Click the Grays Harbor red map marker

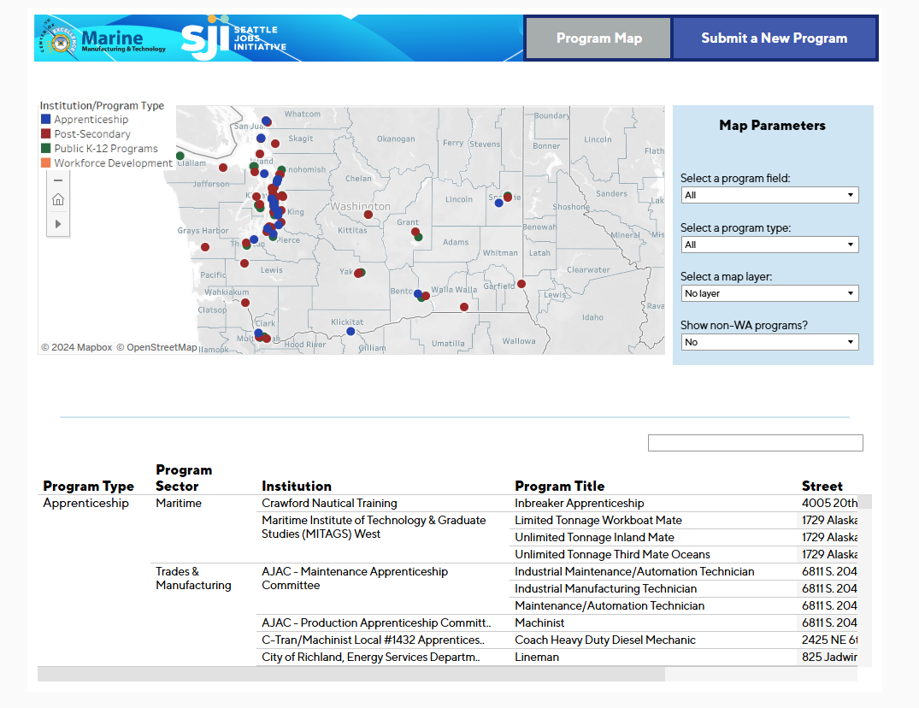tap(205, 247)
